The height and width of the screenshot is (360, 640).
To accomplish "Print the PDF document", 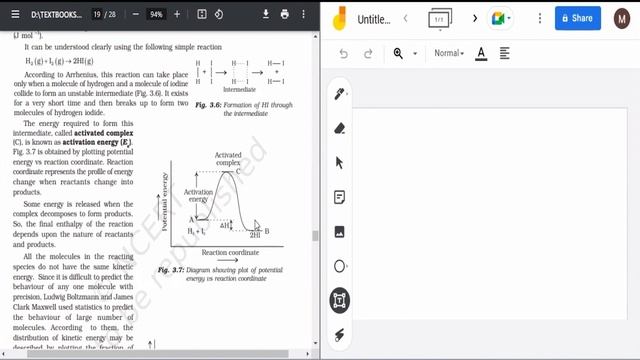I will click(284, 14).
